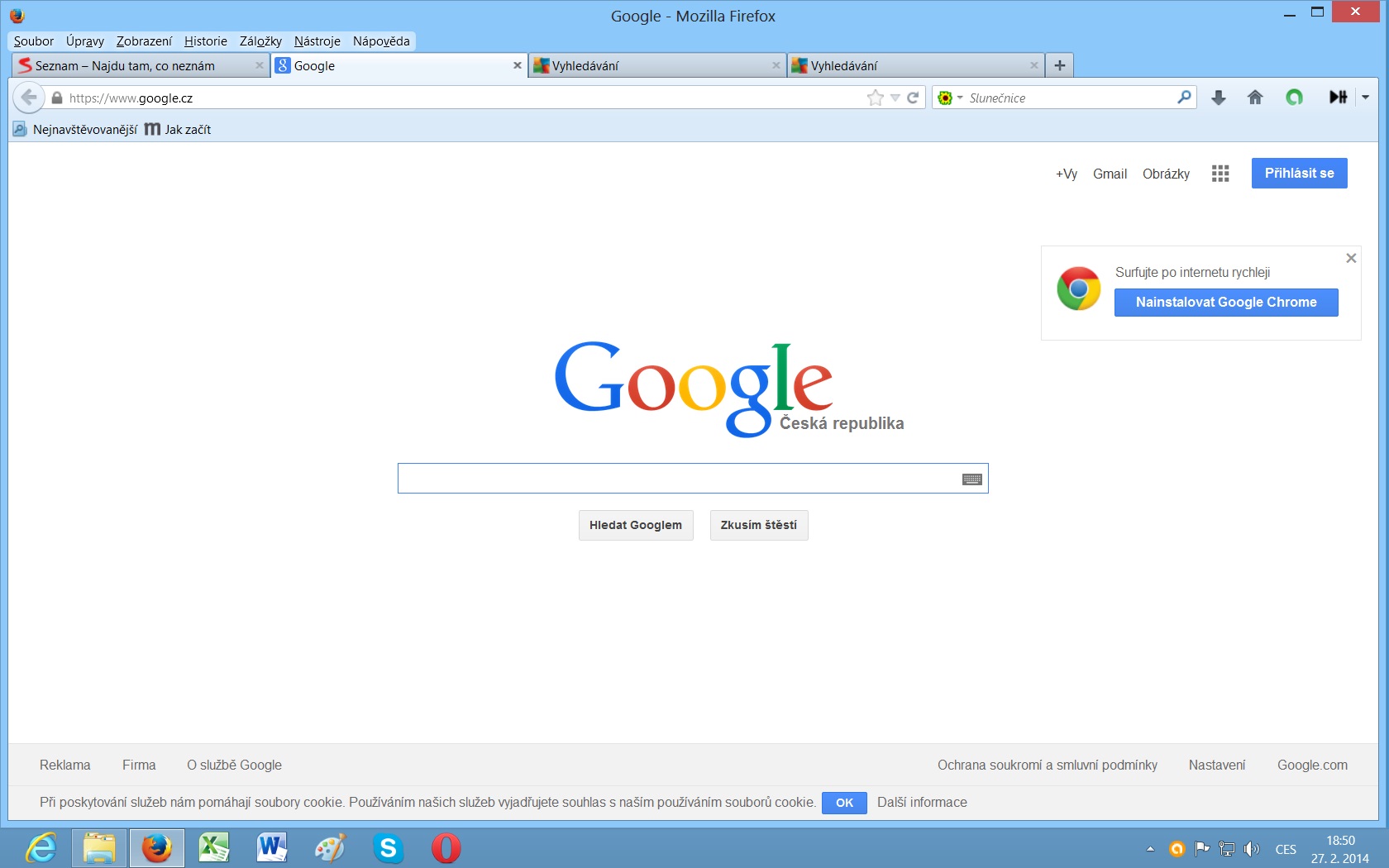Switch to the first Vyhledávání tab
The width and height of the screenshot is (1389, 868).
[x=657, y=65]
